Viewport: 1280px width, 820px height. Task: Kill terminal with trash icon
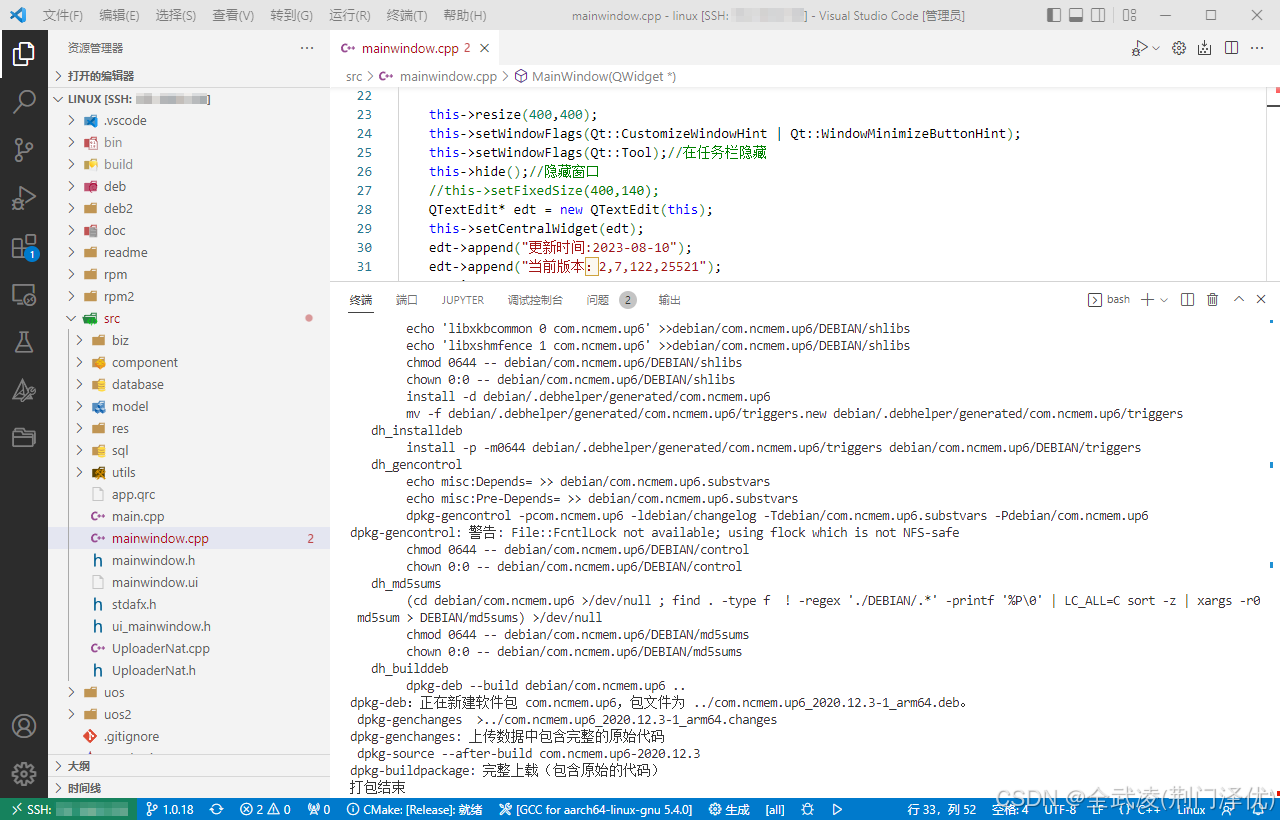click(1212, 300)
